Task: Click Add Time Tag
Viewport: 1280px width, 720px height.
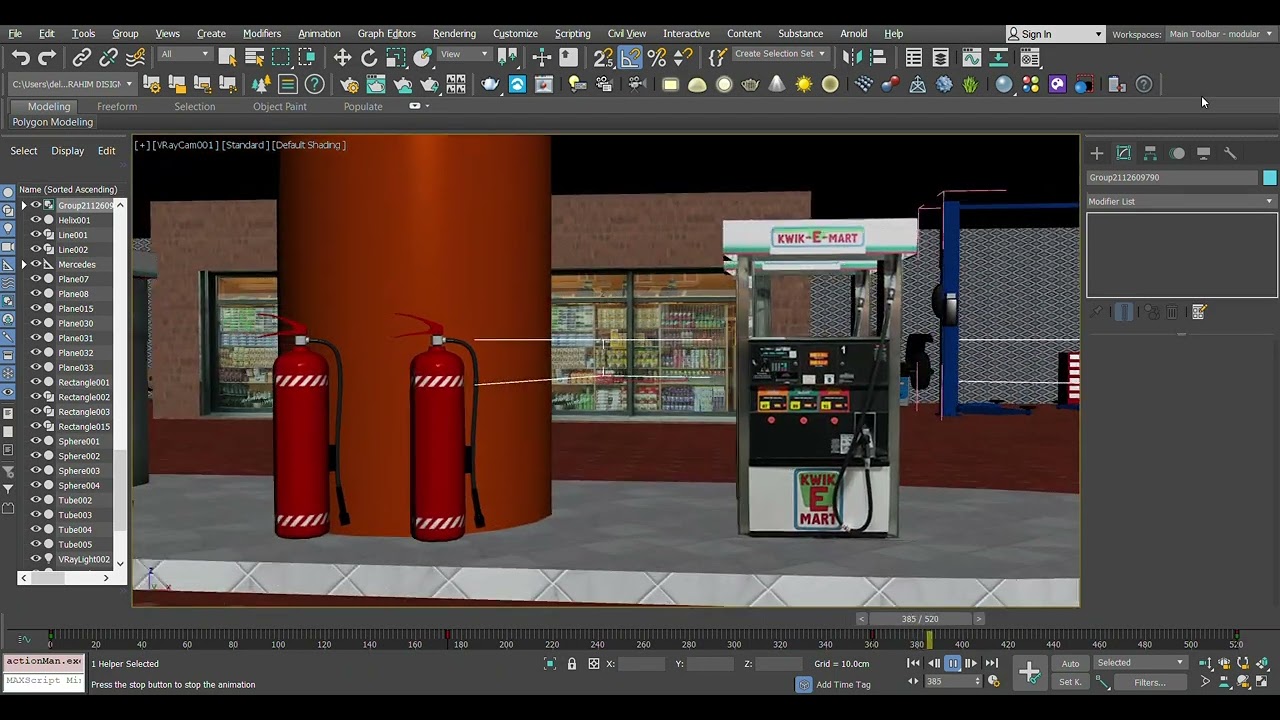Action: (843, 685)
